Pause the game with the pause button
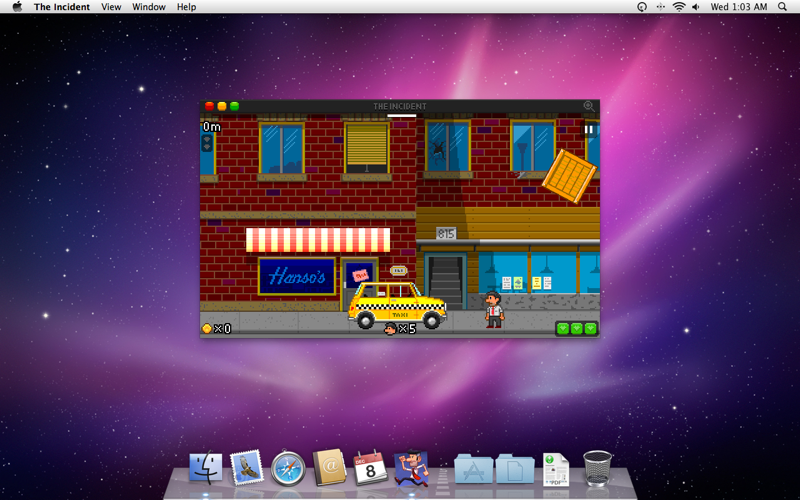Viewport: 800px width, 500px height. click(x=588, y=130)
